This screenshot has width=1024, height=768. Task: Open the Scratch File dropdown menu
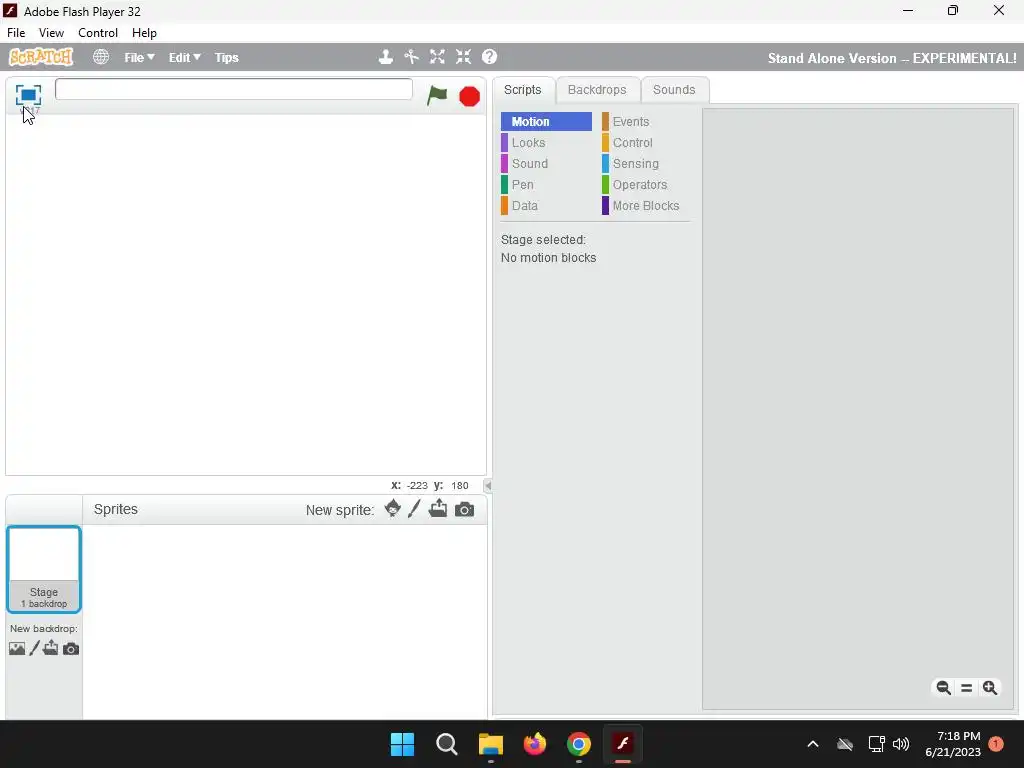coord(139,57)
